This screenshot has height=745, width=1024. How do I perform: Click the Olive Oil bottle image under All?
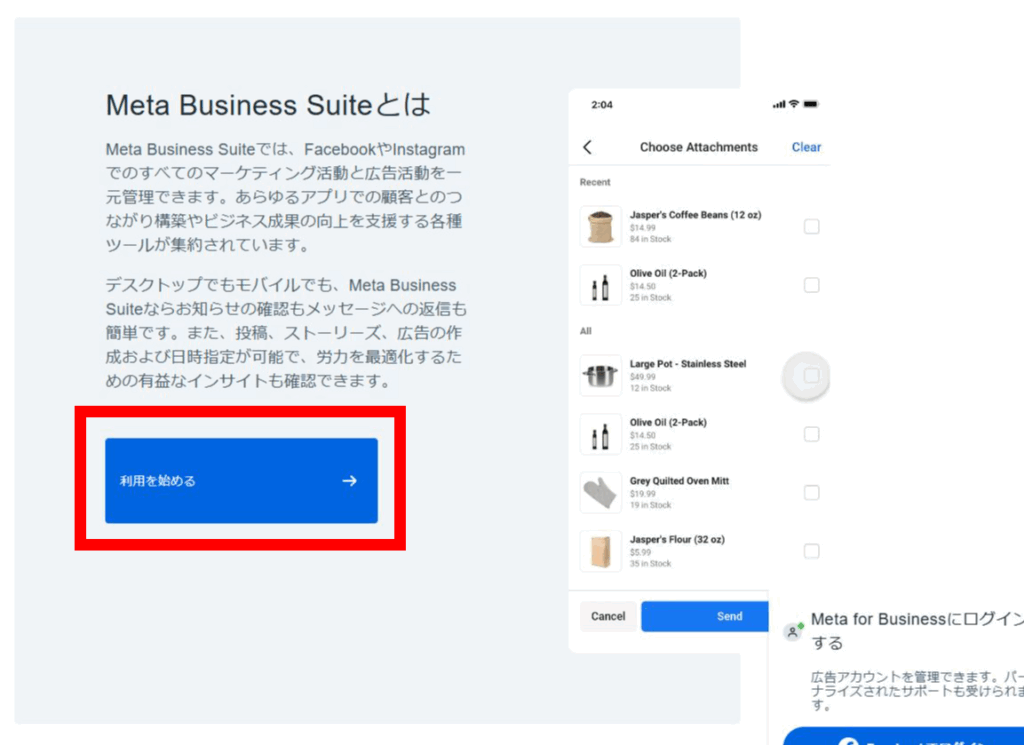coord(600,435)
